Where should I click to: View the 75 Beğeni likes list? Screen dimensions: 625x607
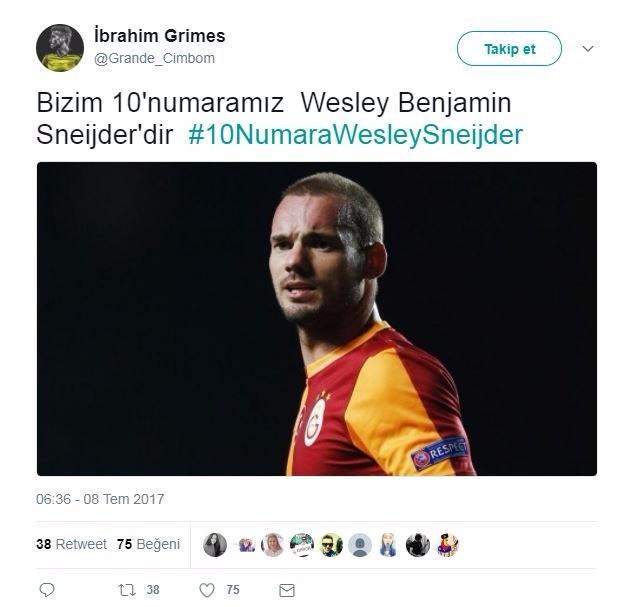tap(149, 544)
